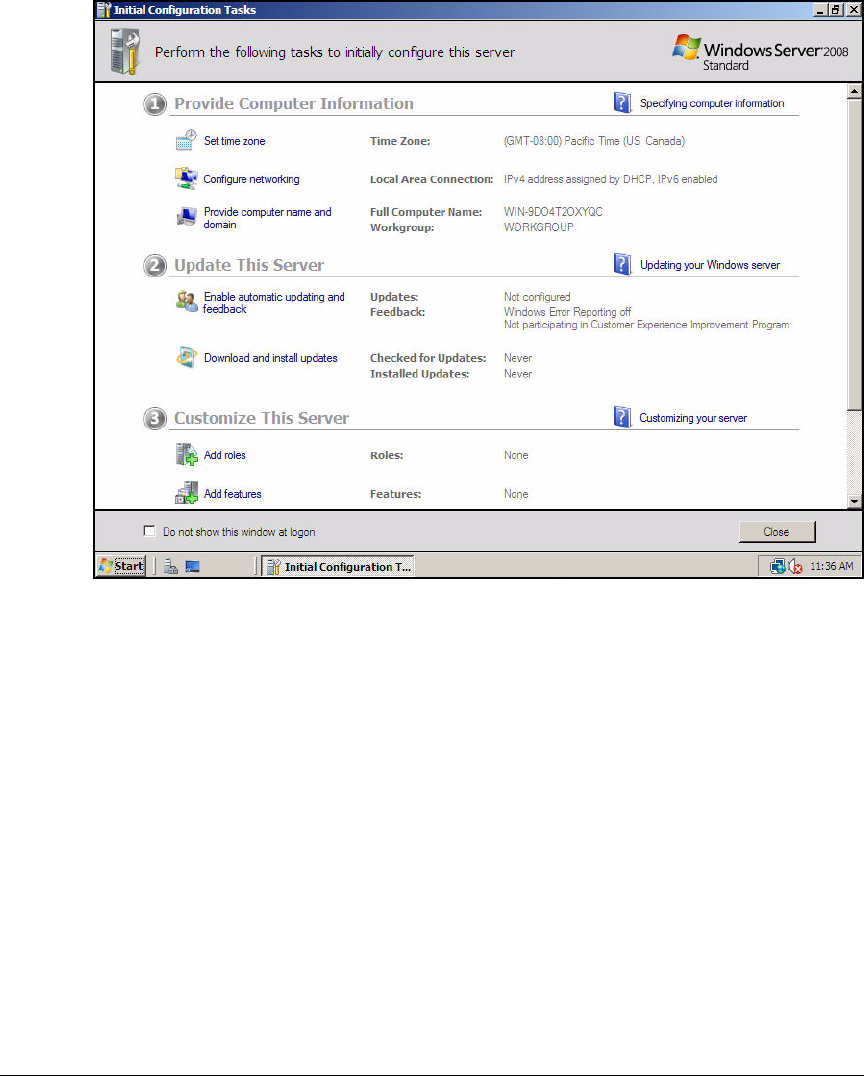
Task: Open Server Manager from quick launch
Action: click(x=171, y=566)
